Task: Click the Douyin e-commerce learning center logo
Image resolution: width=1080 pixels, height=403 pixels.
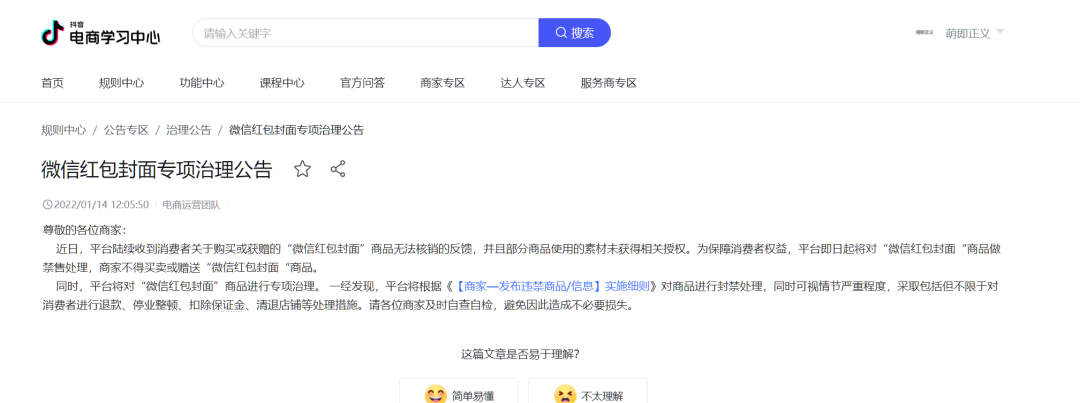Action: [x=101, y=32]
